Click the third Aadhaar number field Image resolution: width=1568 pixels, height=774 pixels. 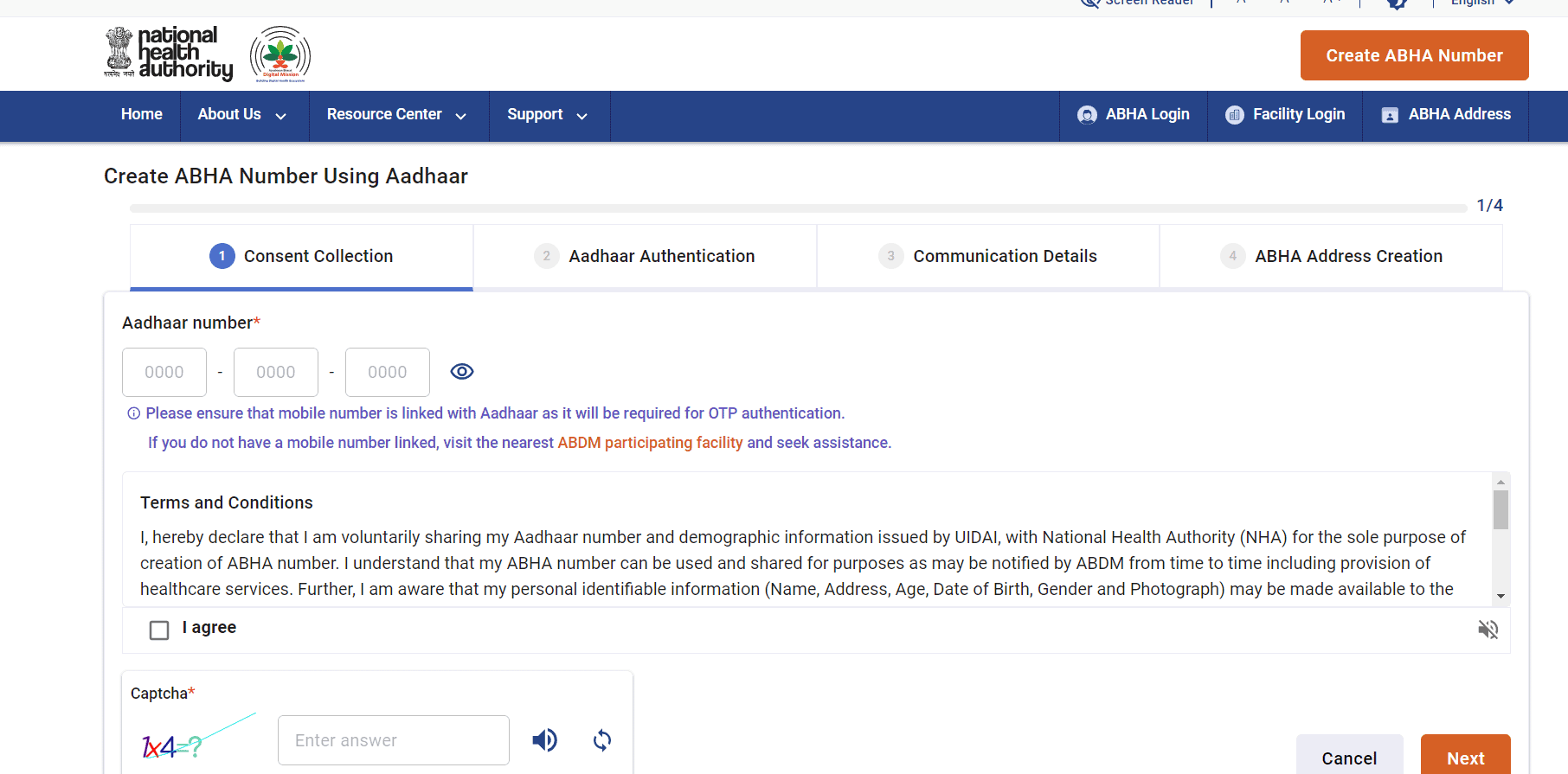coord(388,372)
